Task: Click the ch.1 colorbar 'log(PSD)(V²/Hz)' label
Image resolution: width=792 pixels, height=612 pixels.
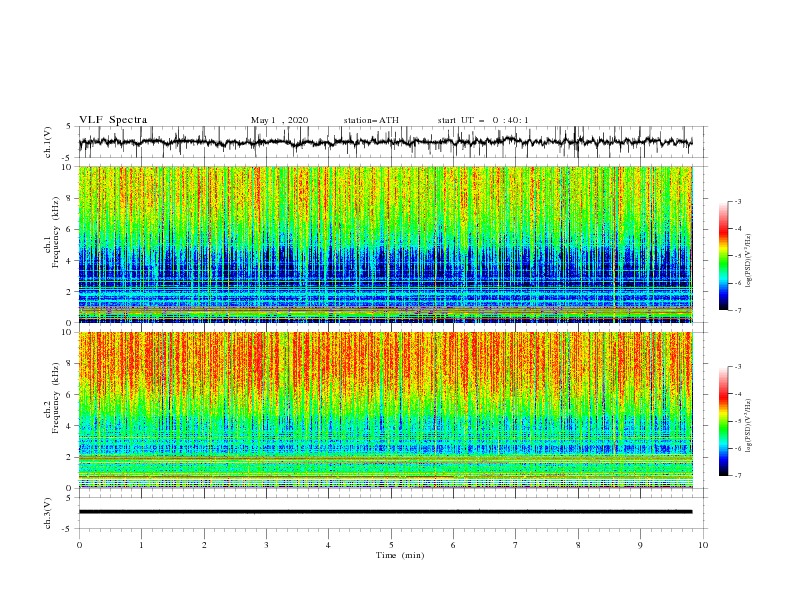Action: click(749, 260)
